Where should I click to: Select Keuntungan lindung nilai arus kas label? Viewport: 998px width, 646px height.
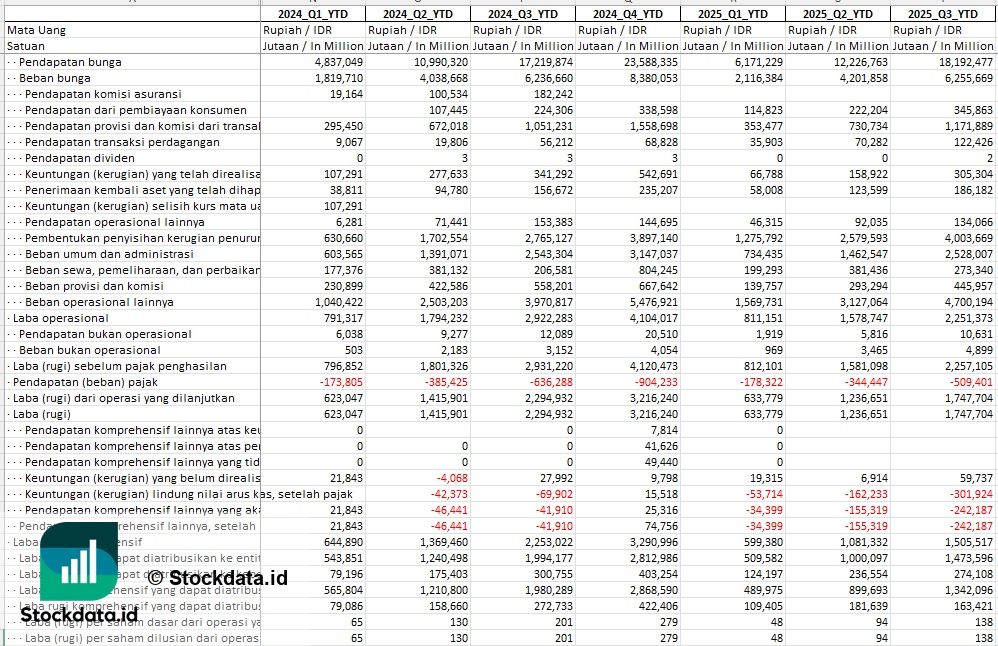click(189, 494)
